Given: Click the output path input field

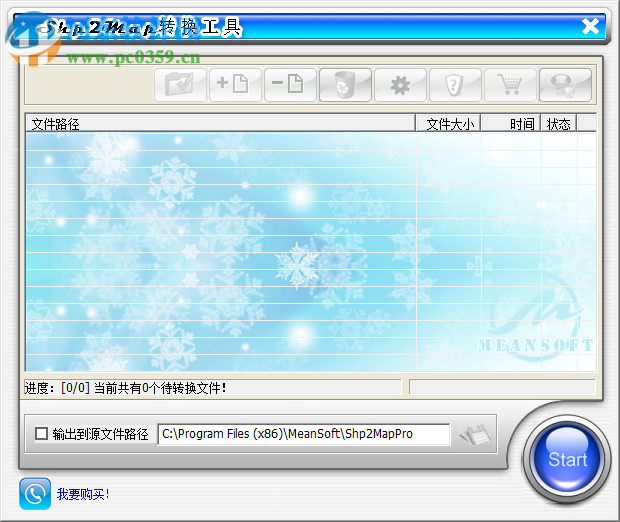Looking at the screenshot, I should click(304, 434).
